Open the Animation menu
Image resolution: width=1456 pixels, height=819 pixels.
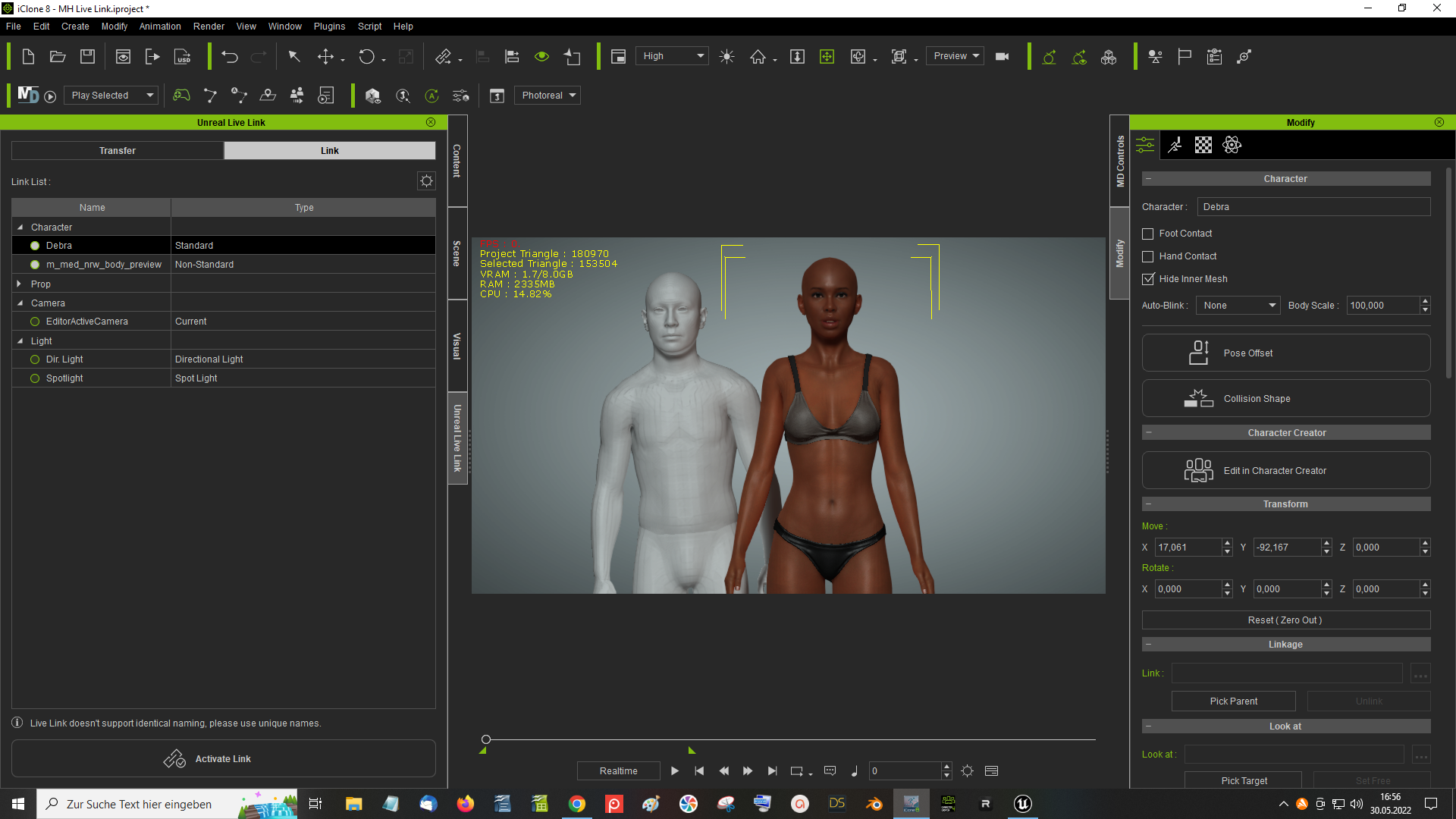pos(160,26)
